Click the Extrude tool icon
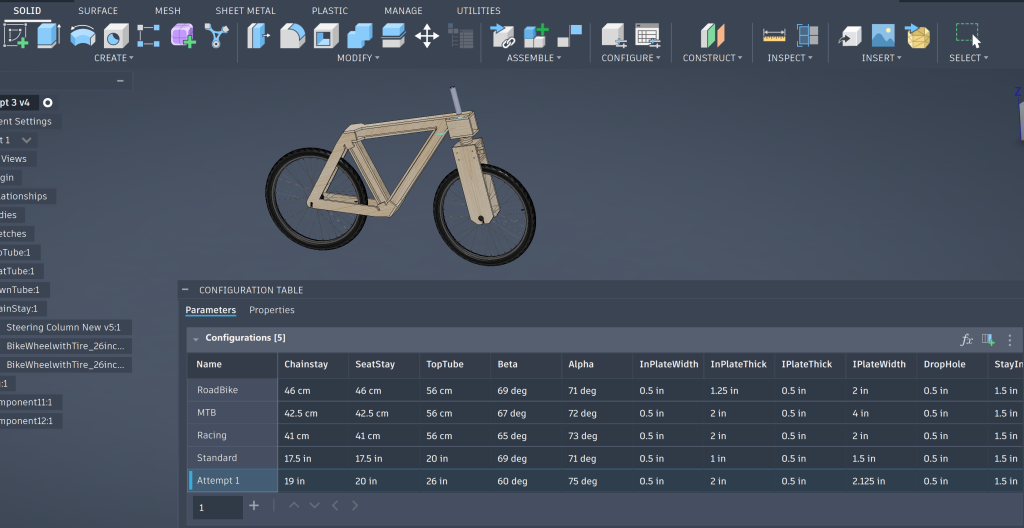This screenshot has width=1024, height=528. pyautogui.click(x=49, y=36)
